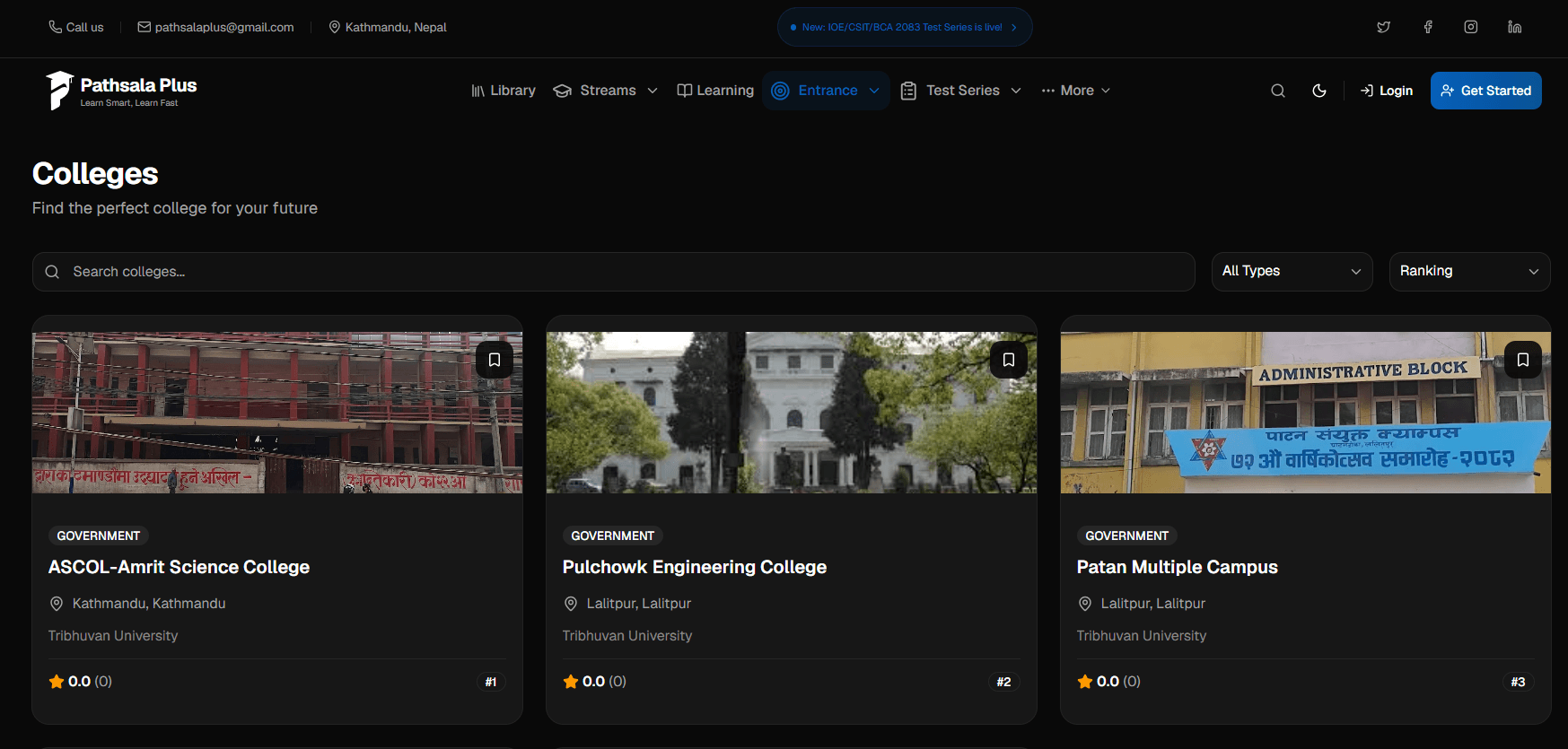Click the #3 rank badge
The width and height of the screenshot is (1568, 749).
pos(1519,682)
